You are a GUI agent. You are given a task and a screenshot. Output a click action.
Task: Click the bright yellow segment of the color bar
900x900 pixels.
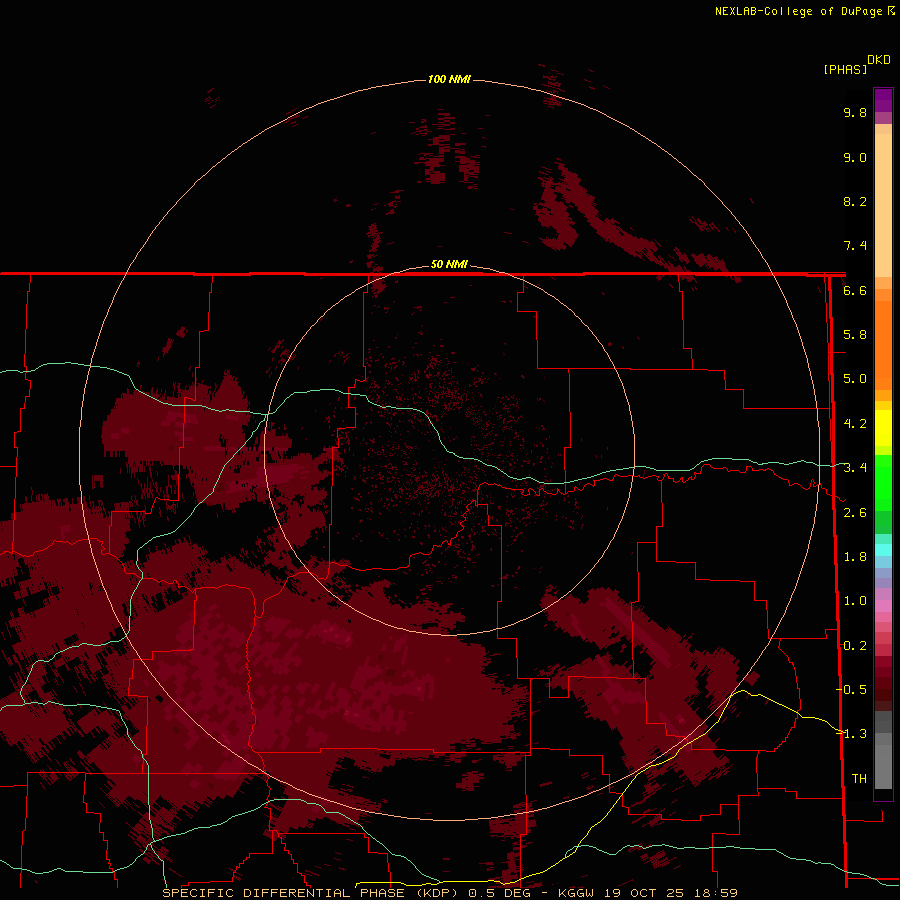(883, 428)
